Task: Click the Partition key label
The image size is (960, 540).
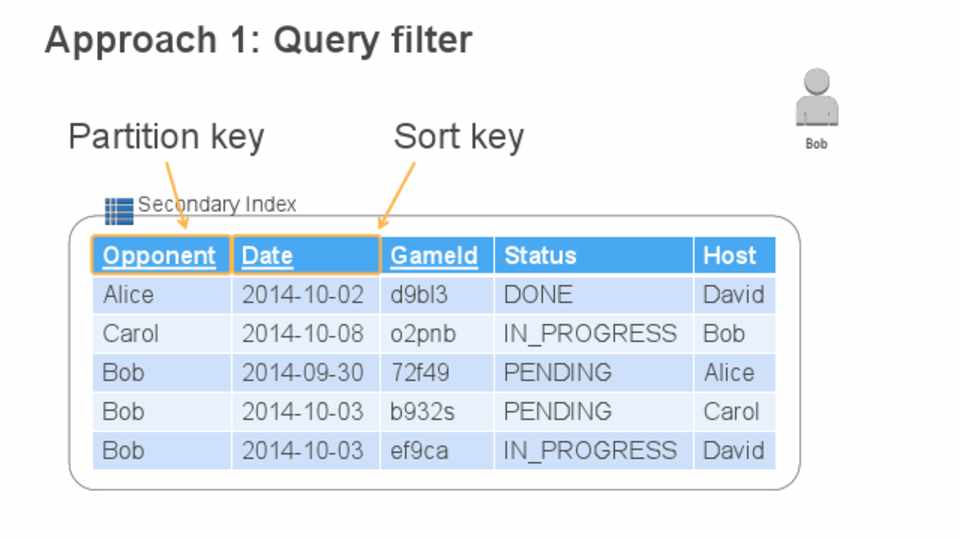Action: point(166,137)
